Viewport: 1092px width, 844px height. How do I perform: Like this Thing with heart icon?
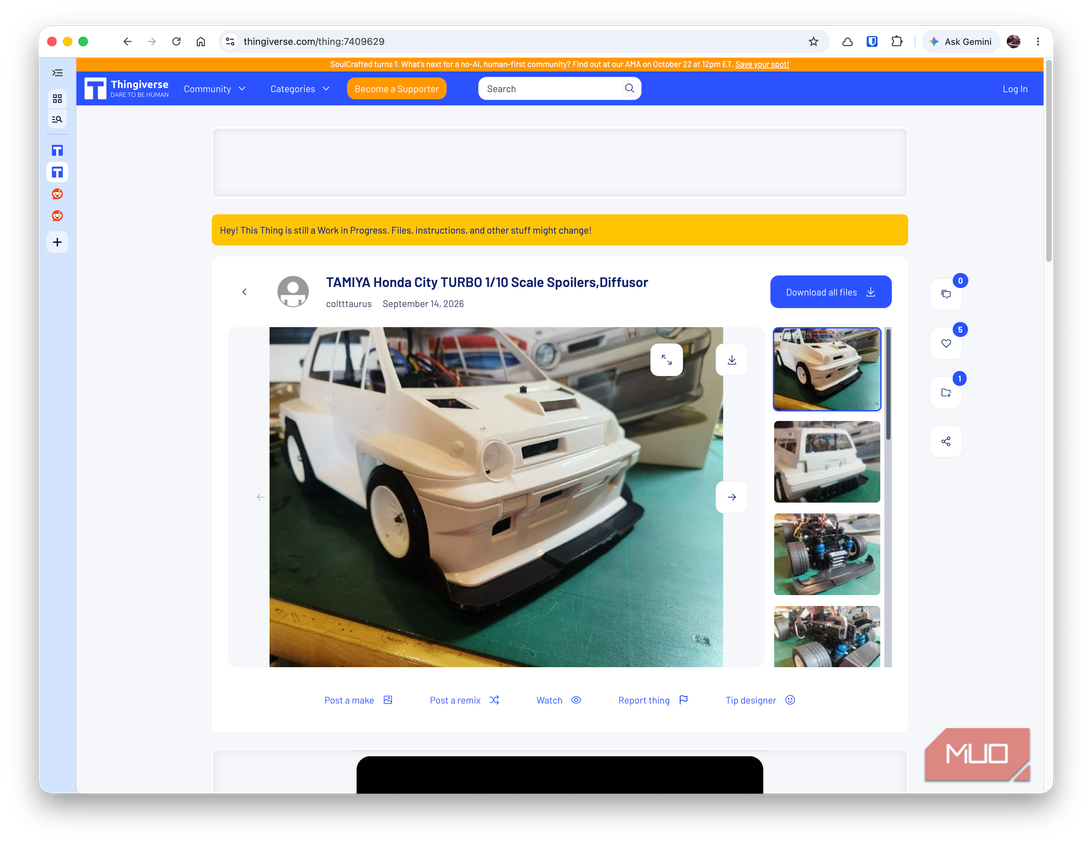click(946, 343)
